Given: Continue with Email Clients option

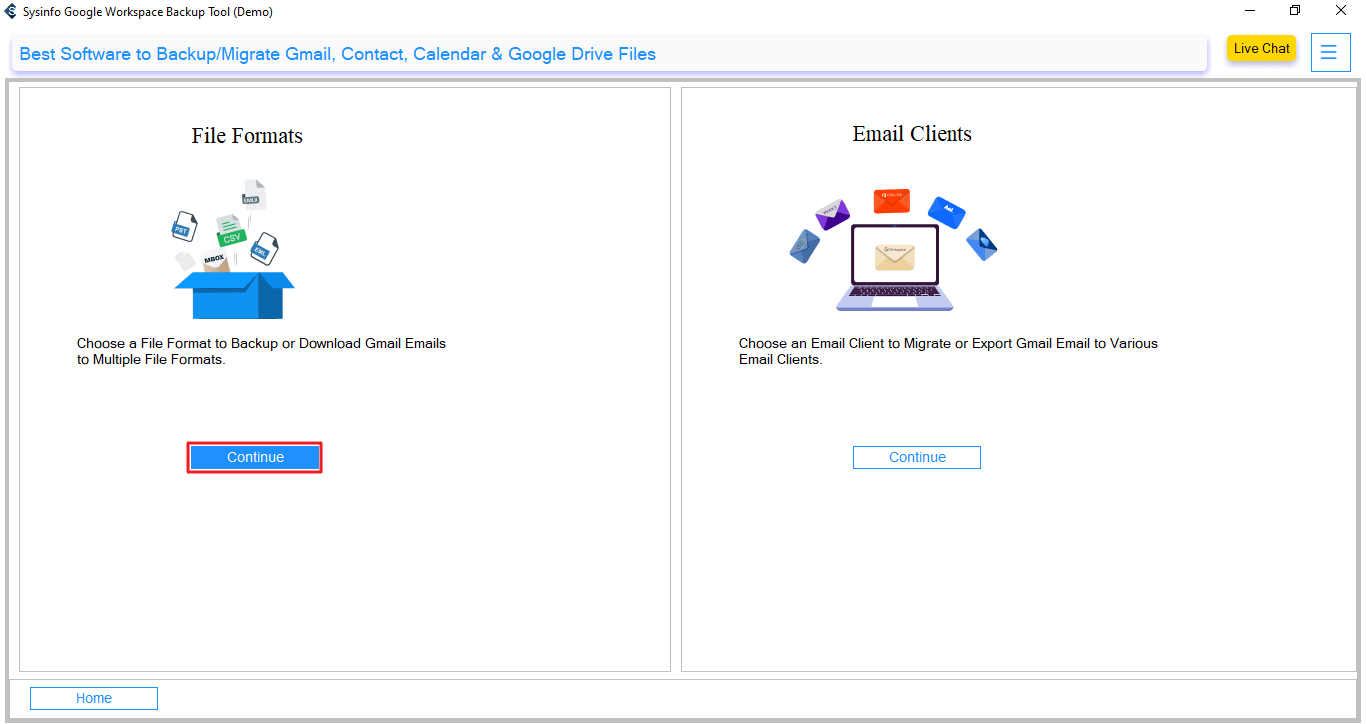Looking at the screenshot, I should click(x=916, y=457).
